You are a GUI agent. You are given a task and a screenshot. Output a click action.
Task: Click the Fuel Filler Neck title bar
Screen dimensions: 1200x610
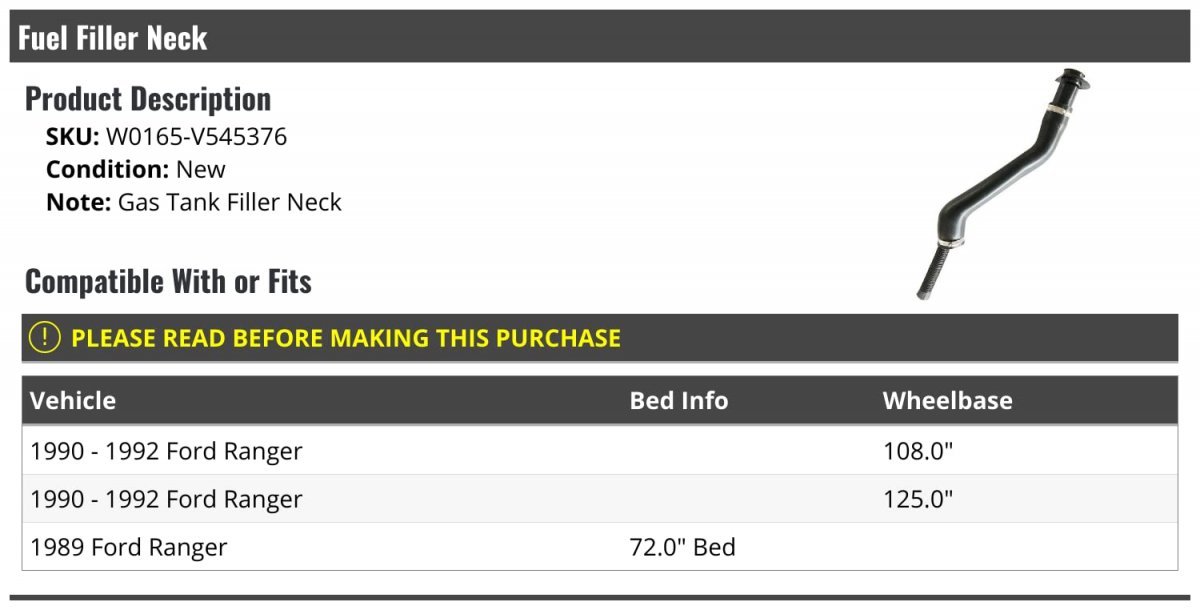click(x=600, y=37)
